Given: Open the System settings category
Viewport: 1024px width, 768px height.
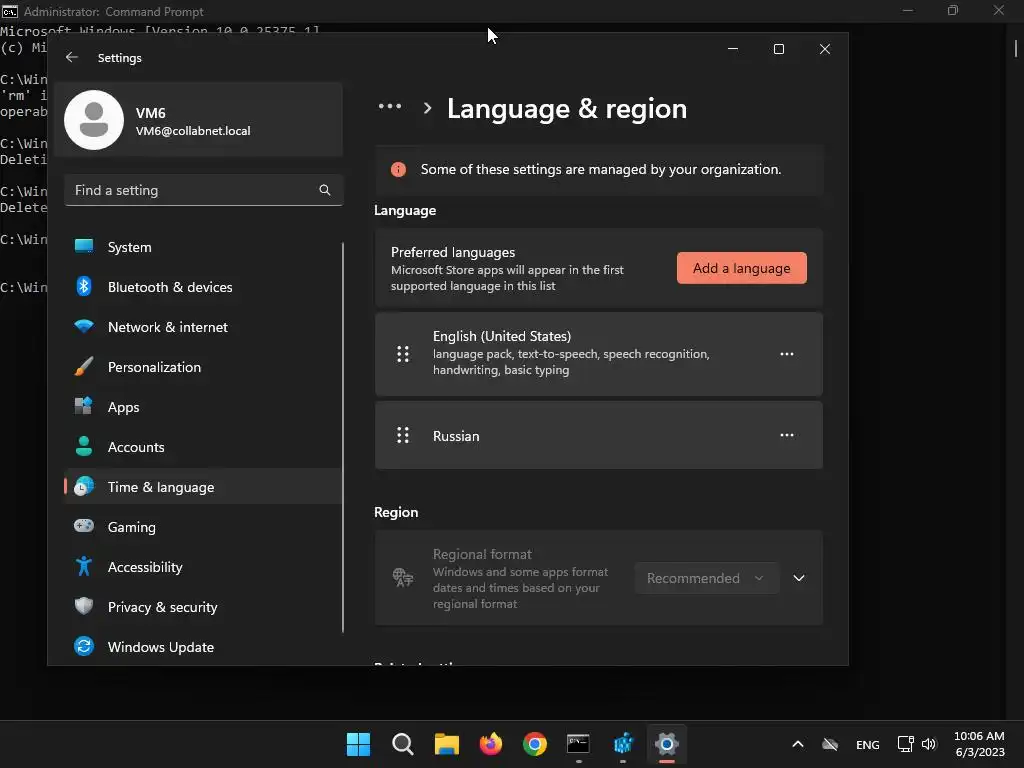Looking at the screenshot, I should tap(203, 248).
